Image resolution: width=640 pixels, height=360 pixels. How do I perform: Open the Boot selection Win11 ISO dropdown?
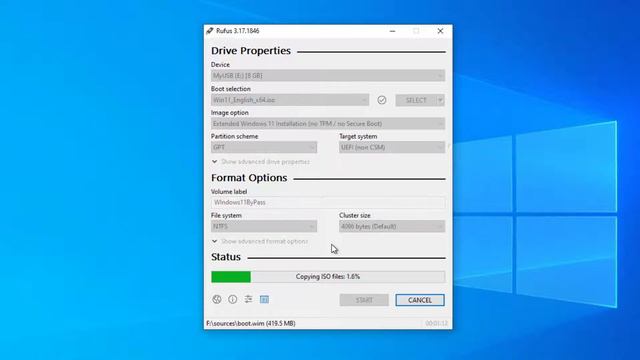point(290,100)
